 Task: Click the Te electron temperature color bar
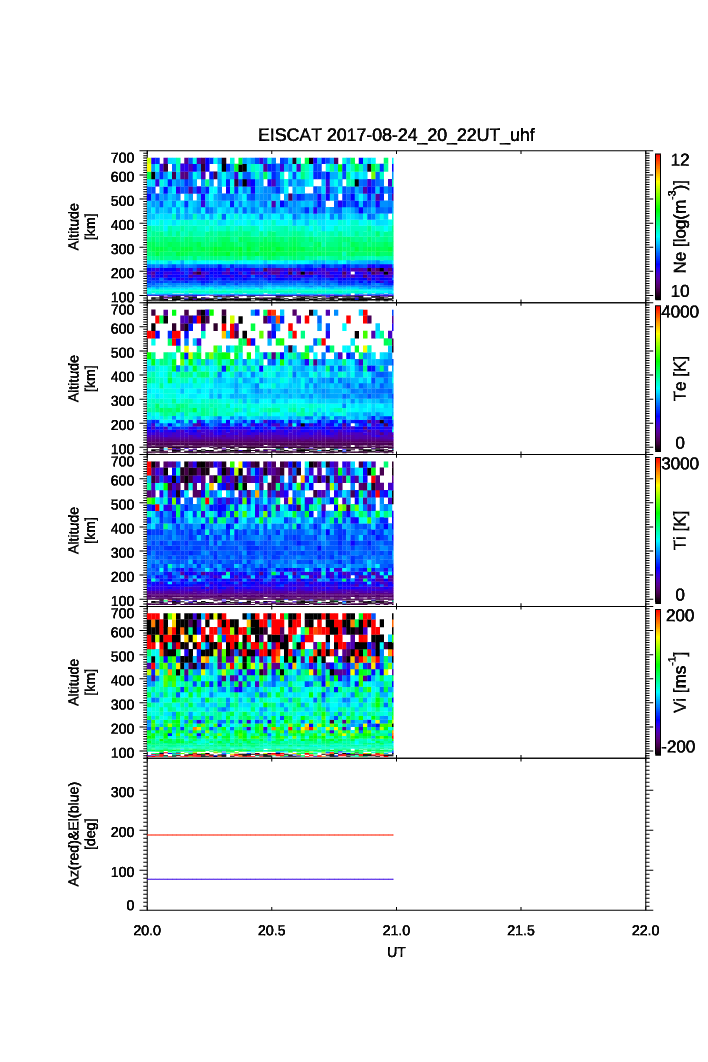tap(658, 378)
